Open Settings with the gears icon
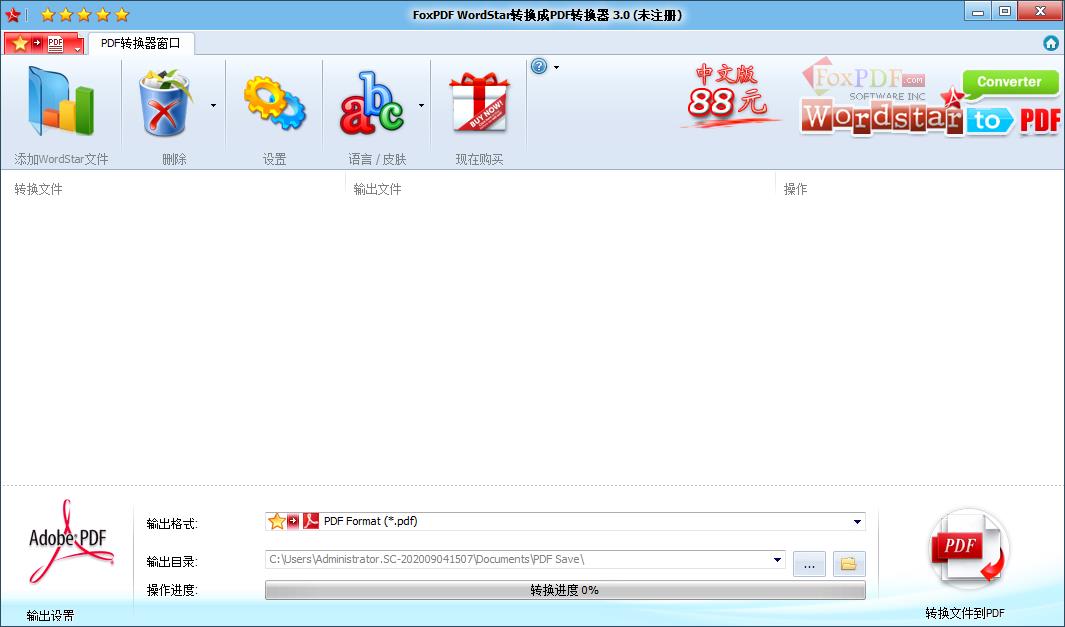 pyautogui.click(x=274, y=102)
